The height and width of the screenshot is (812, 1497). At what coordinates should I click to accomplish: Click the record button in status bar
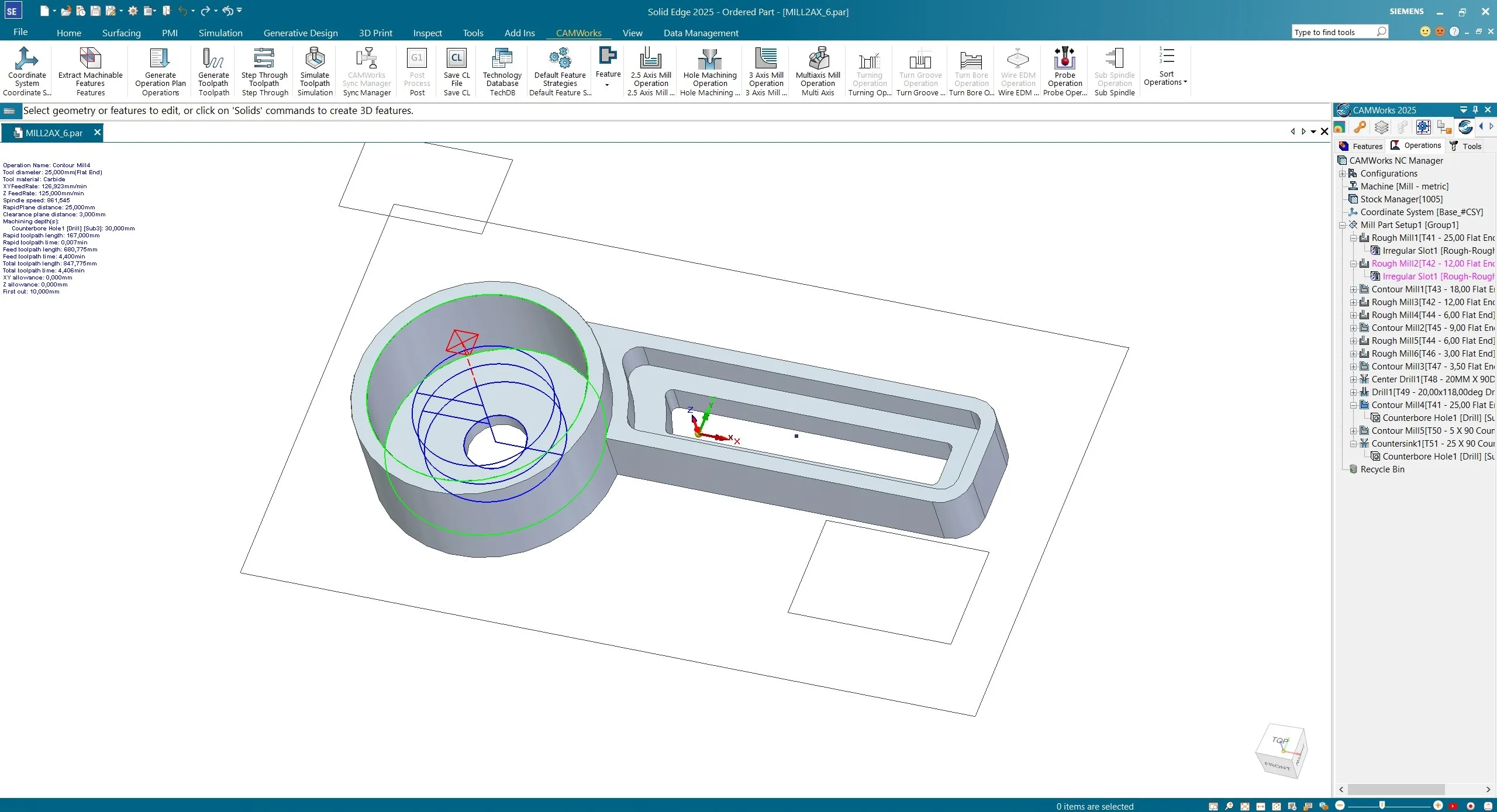1471,806
